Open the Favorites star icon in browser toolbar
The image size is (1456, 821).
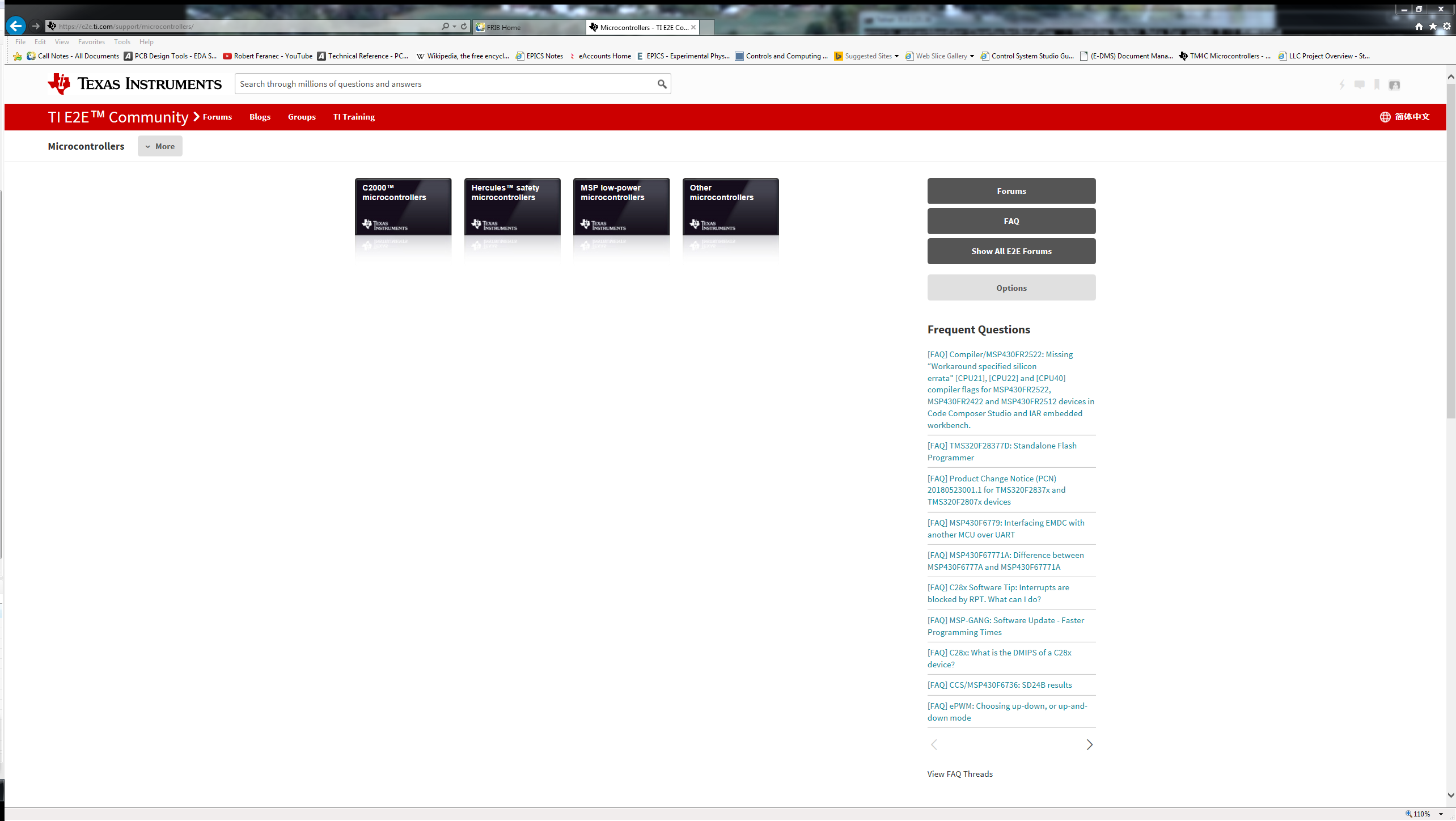1433,27
